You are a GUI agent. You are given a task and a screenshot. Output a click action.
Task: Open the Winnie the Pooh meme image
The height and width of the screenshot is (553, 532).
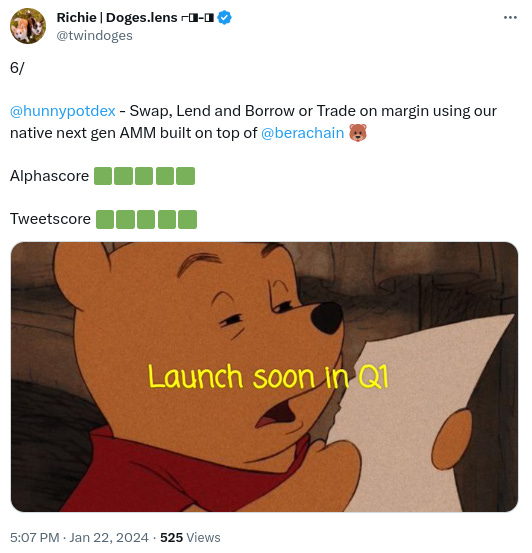point(264,377)
